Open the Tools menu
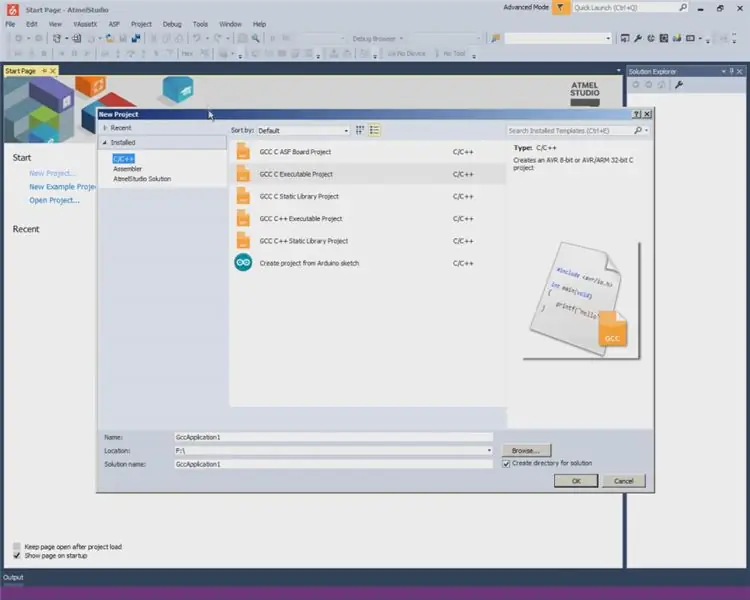Screen dimensions: 750x600 [x=200, y=24]
